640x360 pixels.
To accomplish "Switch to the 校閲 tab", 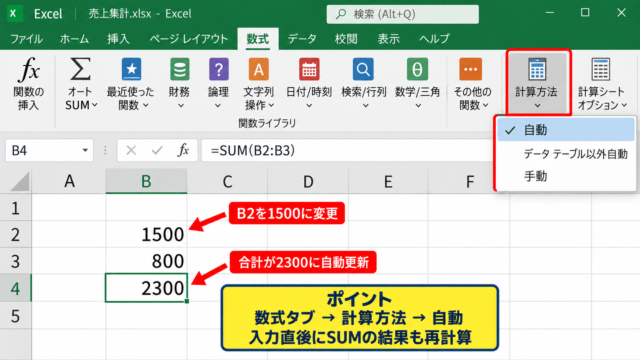I will [x=346, y=39].
